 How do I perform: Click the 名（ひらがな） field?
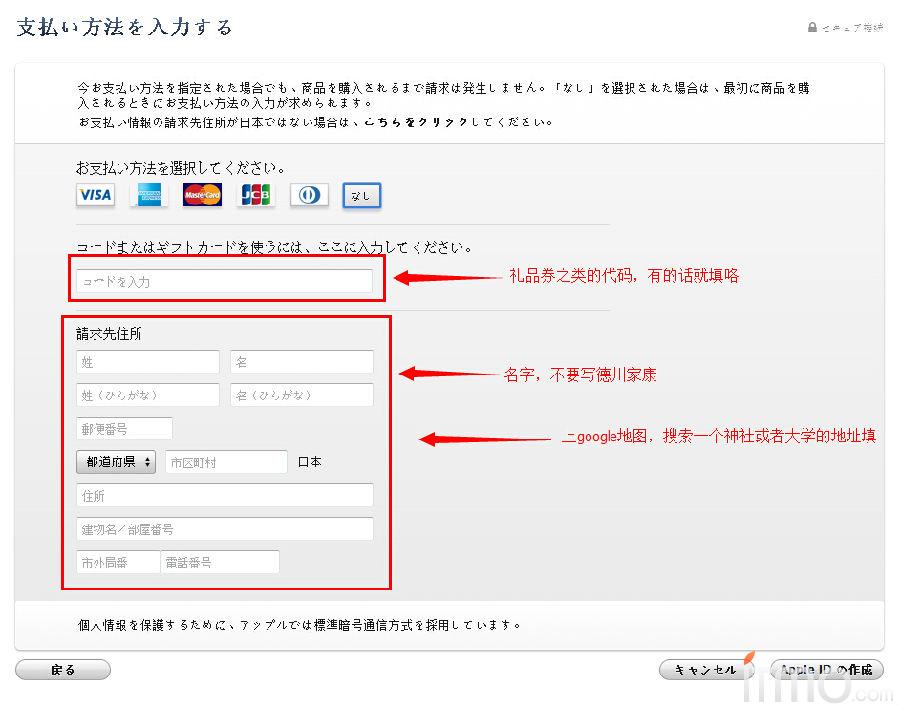301,395
